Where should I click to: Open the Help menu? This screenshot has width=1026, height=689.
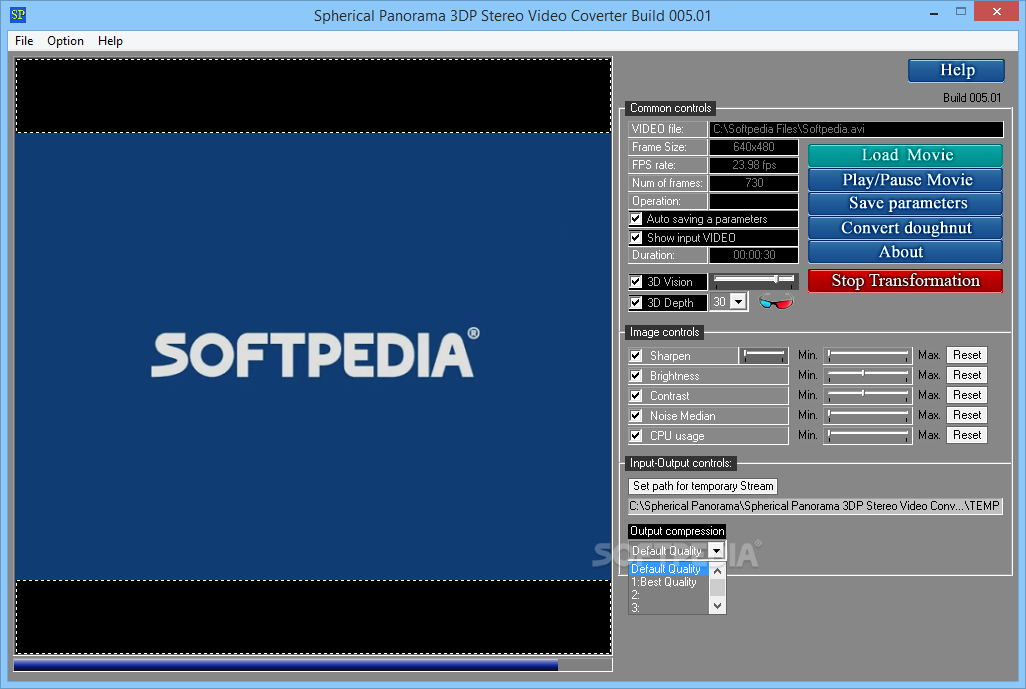[x=111, y=41]
